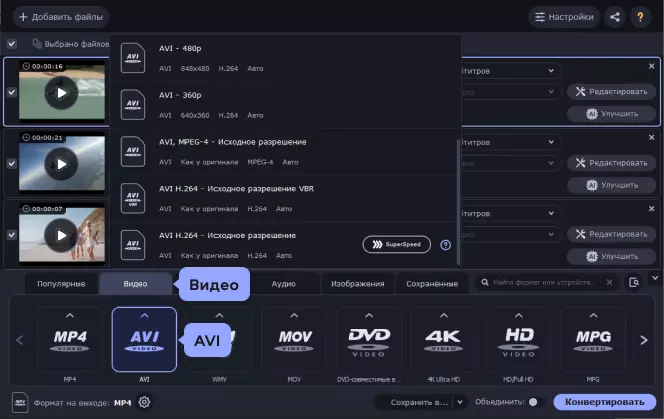Screen dimensions: 664x419
Task: Click the Add files button
Action: point(61,17)
